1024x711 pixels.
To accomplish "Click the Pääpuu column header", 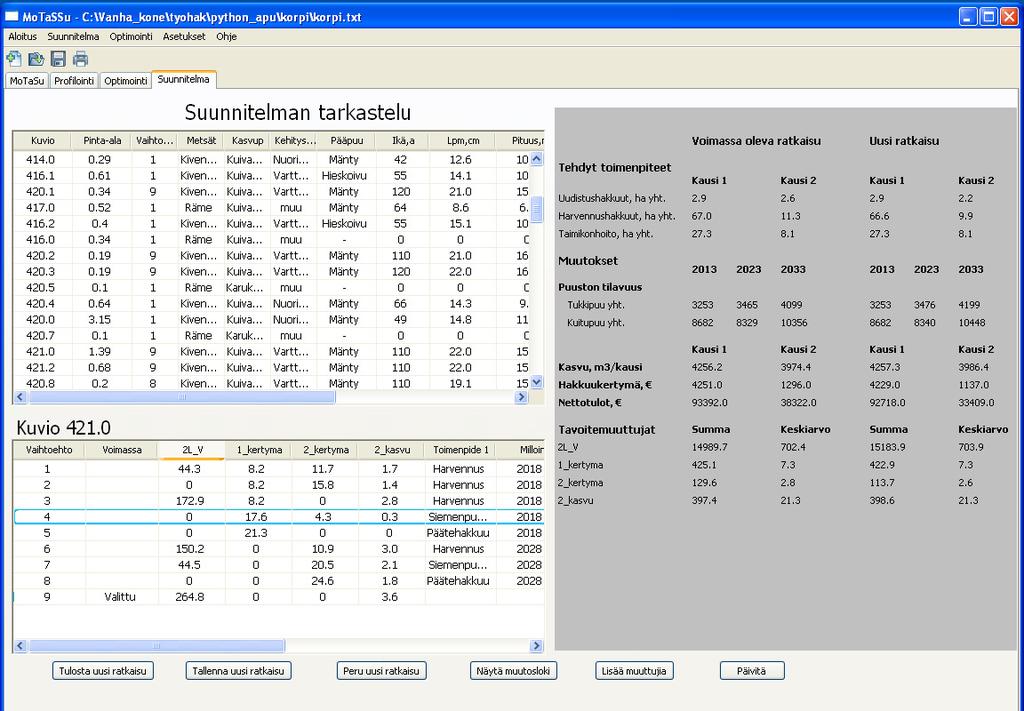I will click(x=345, y=140).
